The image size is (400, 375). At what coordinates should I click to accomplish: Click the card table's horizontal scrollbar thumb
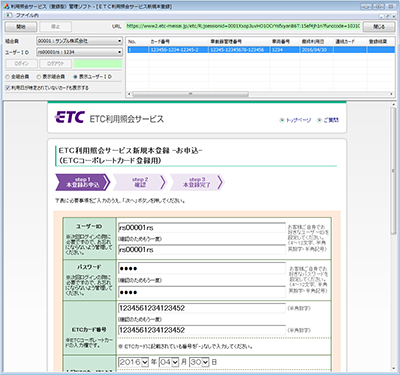(x=190, y=94)
